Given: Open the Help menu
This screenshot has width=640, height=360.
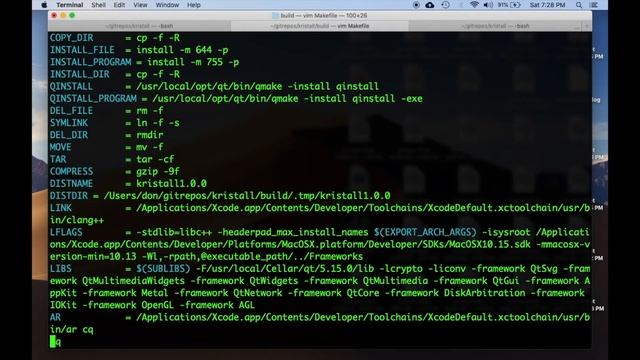Looking at the screenshot, I should point(193,5).
